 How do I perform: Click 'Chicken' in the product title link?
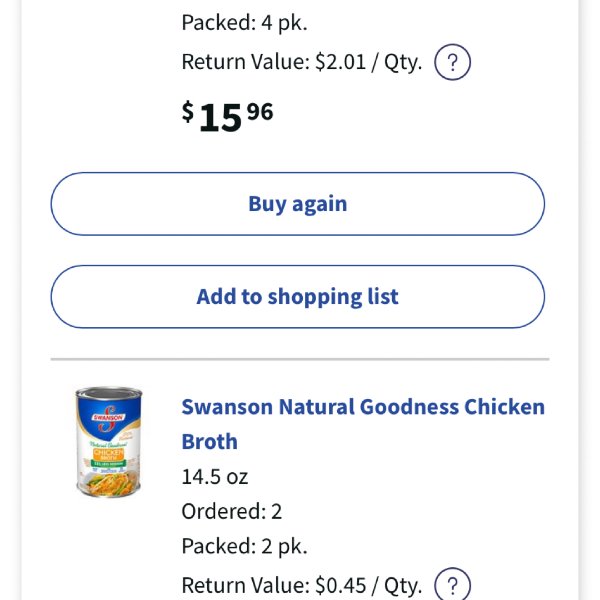[504, 407]
